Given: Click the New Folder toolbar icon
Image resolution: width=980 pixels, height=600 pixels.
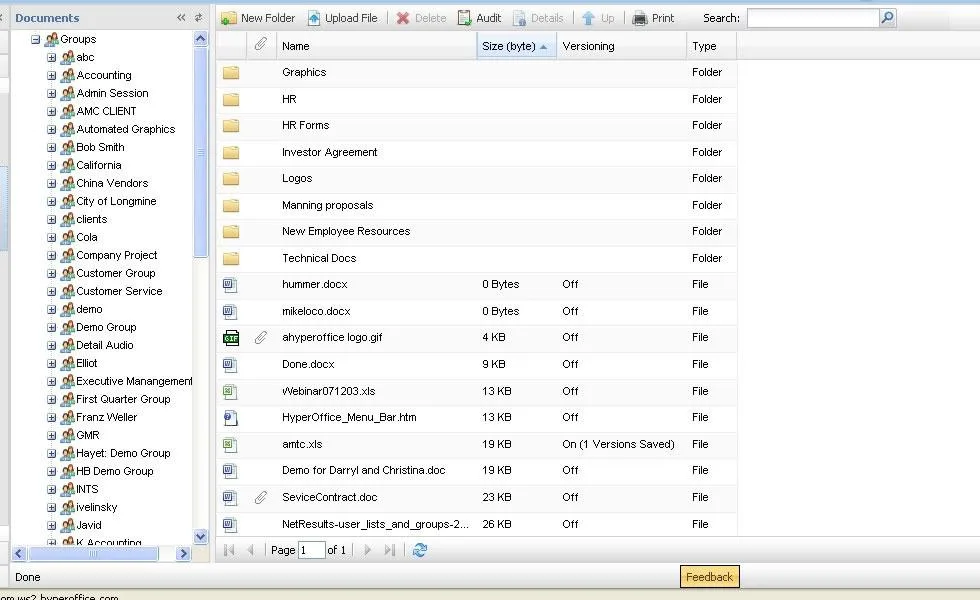Looking at the screenshot, I should click(x=229, y=18).
